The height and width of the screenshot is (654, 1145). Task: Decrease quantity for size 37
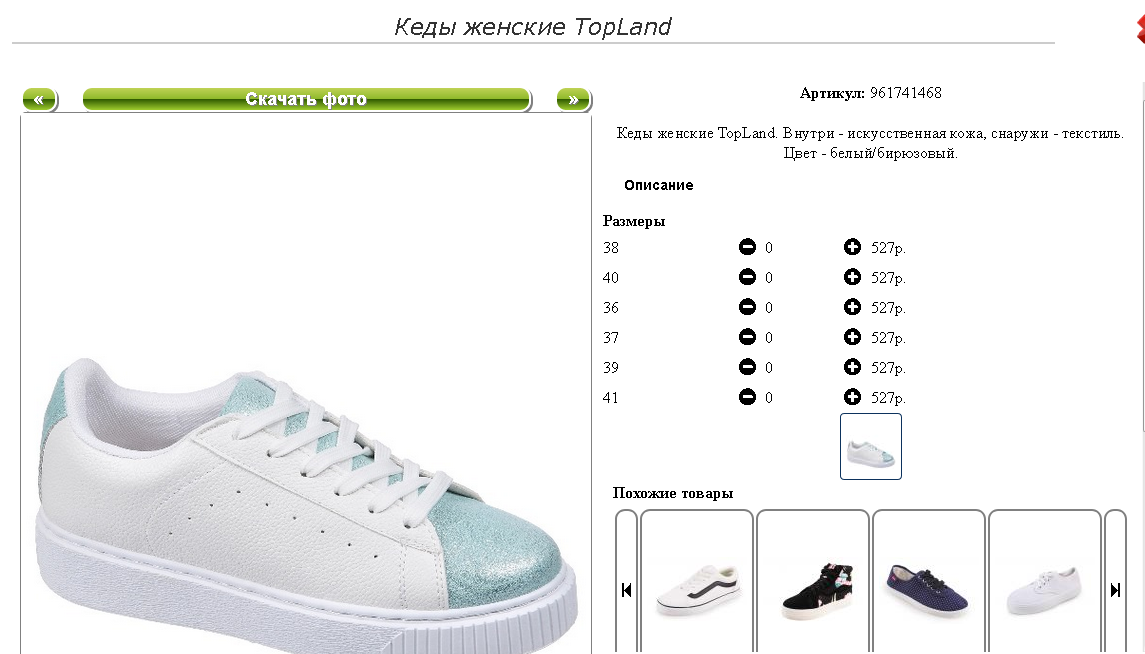point(747,337)
